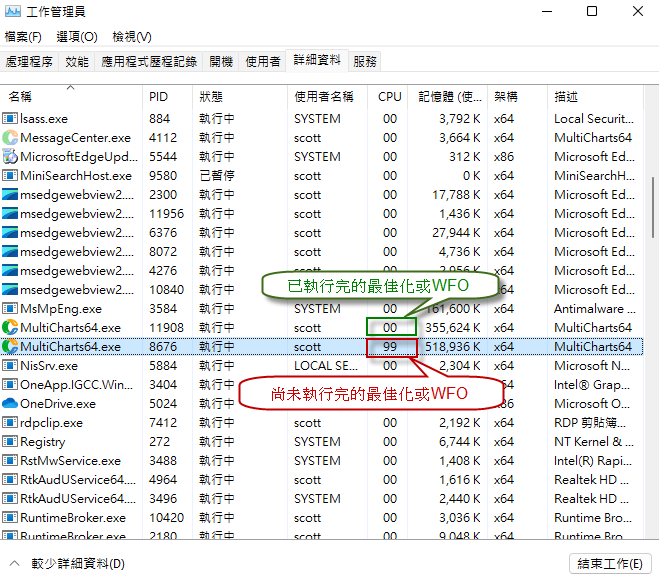659x586 pixels.
Task: Click msedgewebview2 icon with PID 4276
Action: (10, 270)
